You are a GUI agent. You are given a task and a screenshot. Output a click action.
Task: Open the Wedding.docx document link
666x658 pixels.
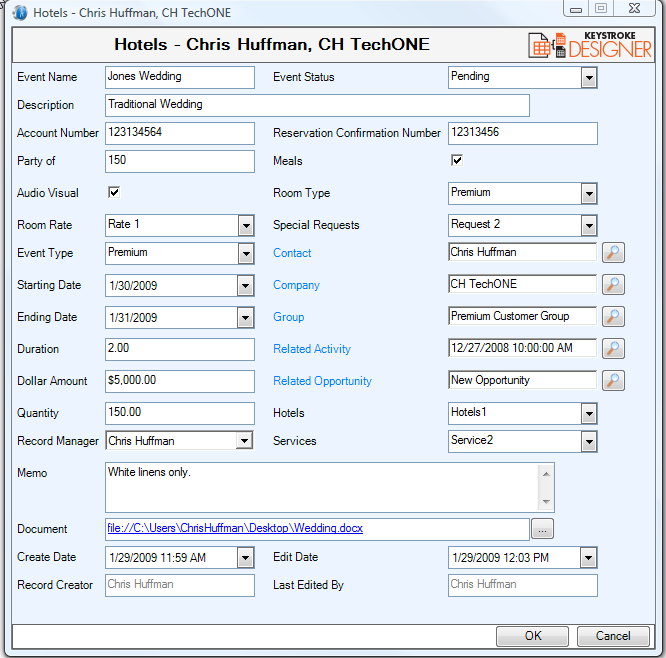(235, 528)
